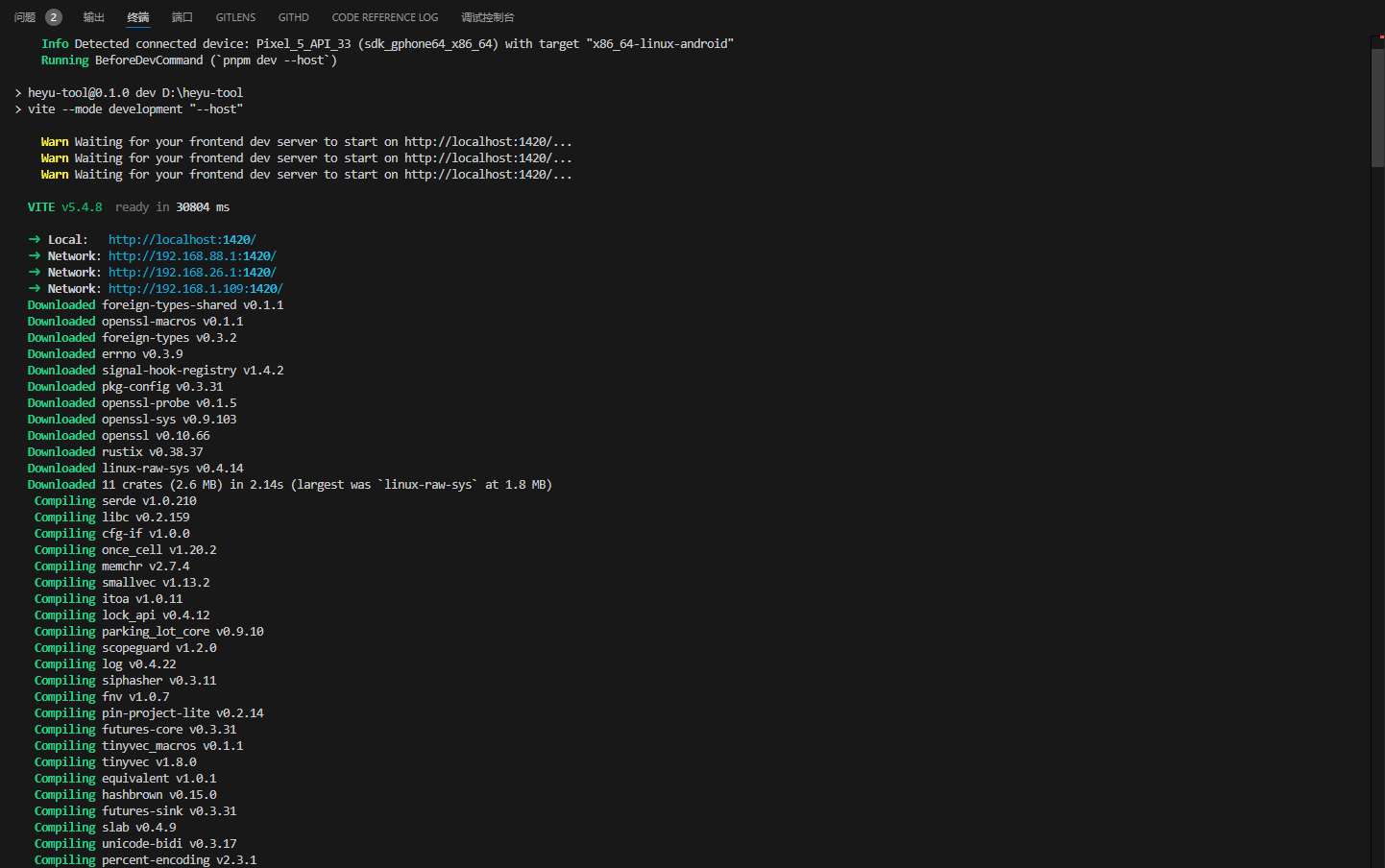Click the lower scrollbar track area

point(1377,518)
